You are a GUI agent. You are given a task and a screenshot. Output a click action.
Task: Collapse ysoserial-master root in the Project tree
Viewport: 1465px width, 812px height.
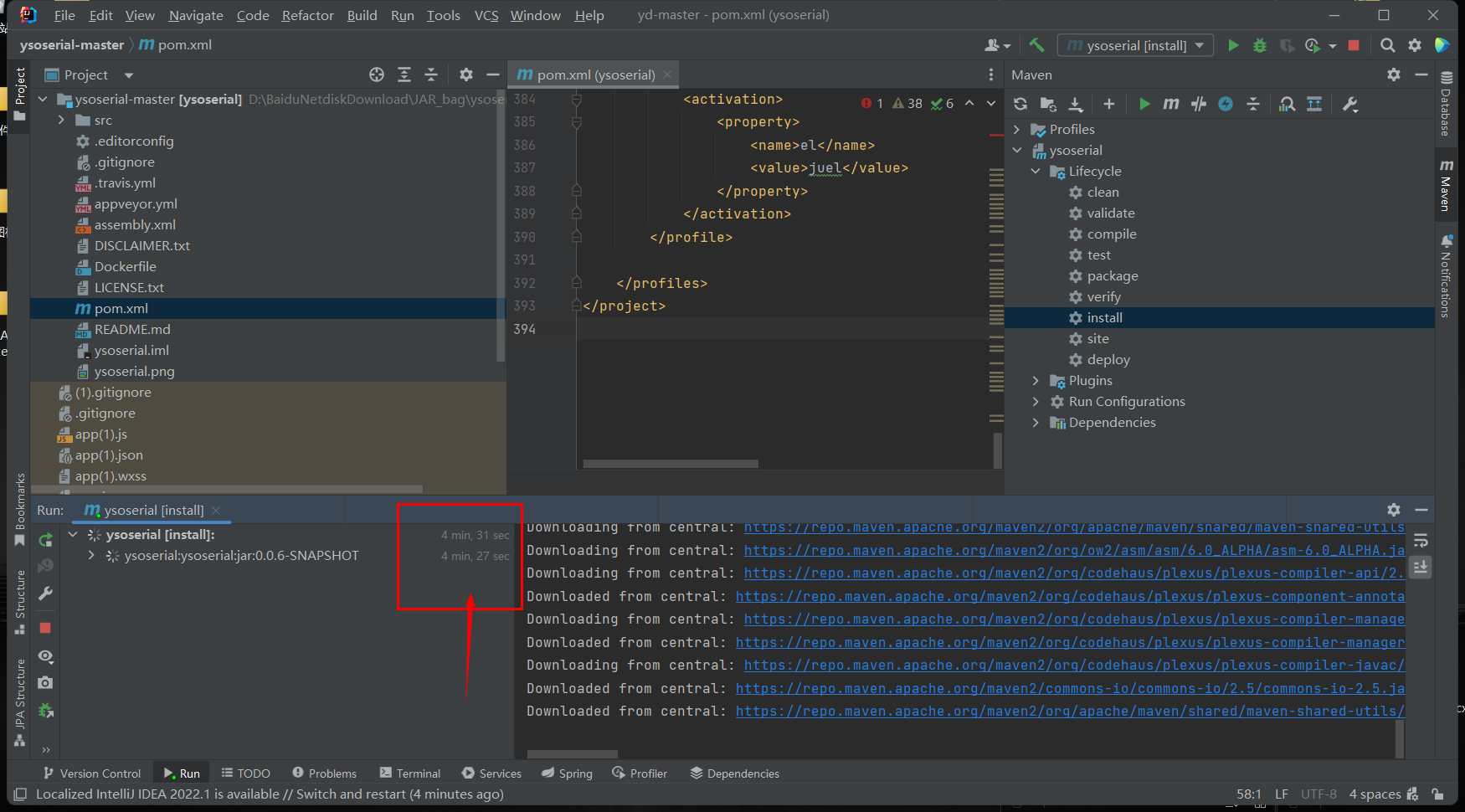pos(43,100)
